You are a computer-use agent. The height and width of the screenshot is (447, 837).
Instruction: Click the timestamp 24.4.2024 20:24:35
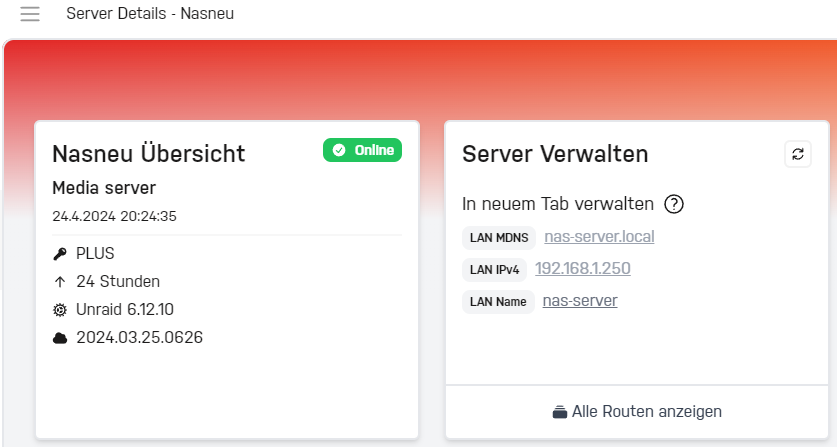pos(114,216)
